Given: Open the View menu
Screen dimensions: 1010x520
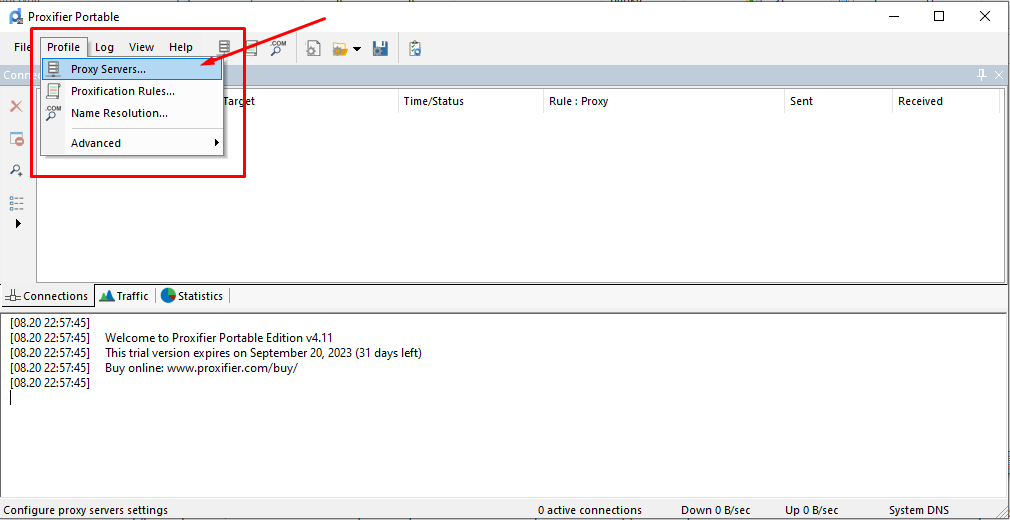Looking at the screenshot, I should click(x=141, y=47).
